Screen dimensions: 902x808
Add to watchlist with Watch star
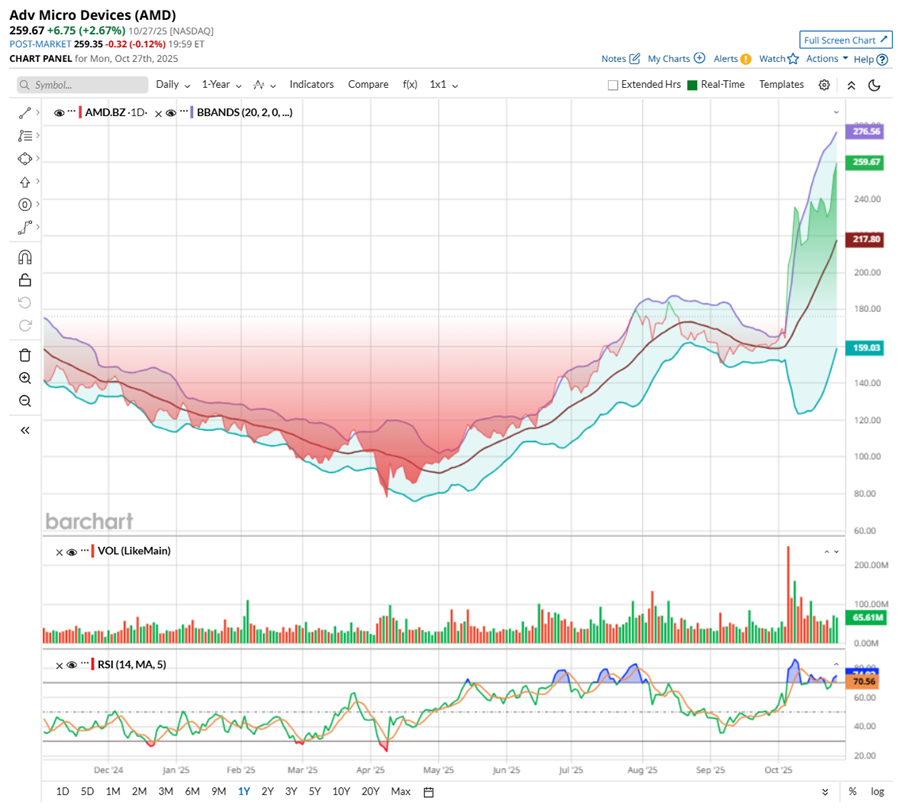[779, 59]
